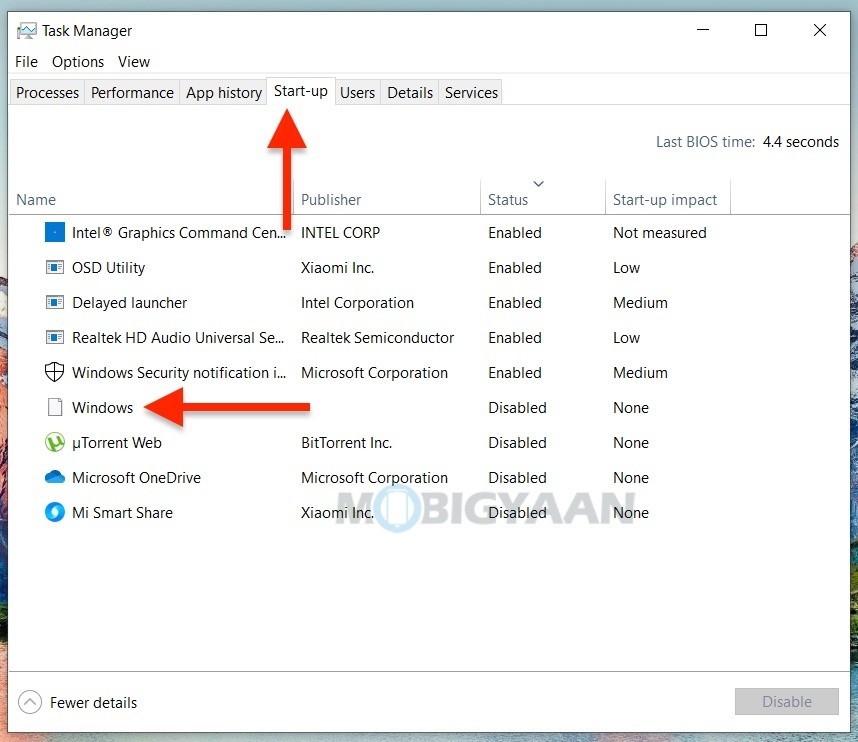858x742 pixels.
Task: Click the Fewer details label
Action: click(x=94, y=703)
